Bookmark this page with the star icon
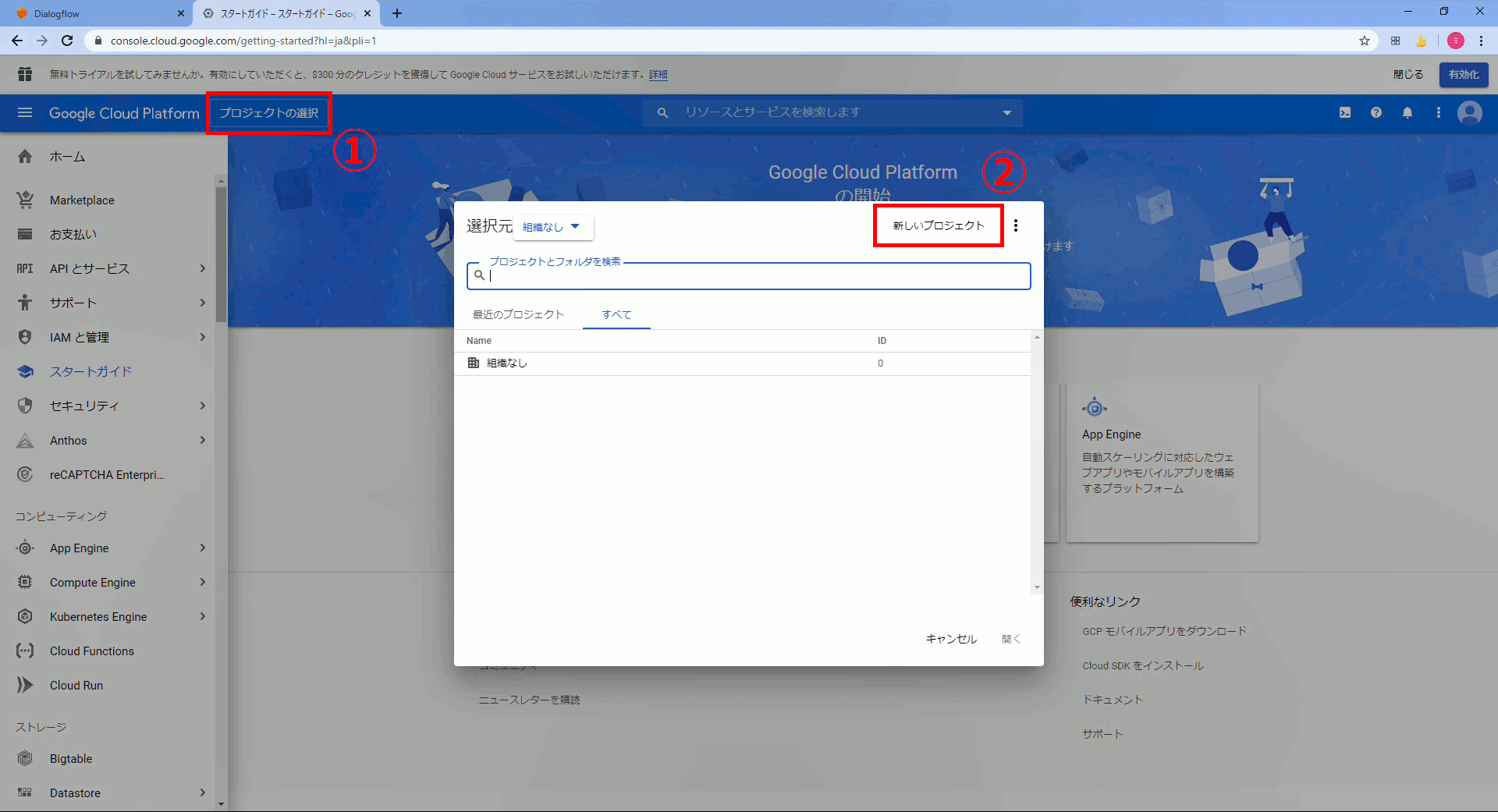 (1365, 41)
